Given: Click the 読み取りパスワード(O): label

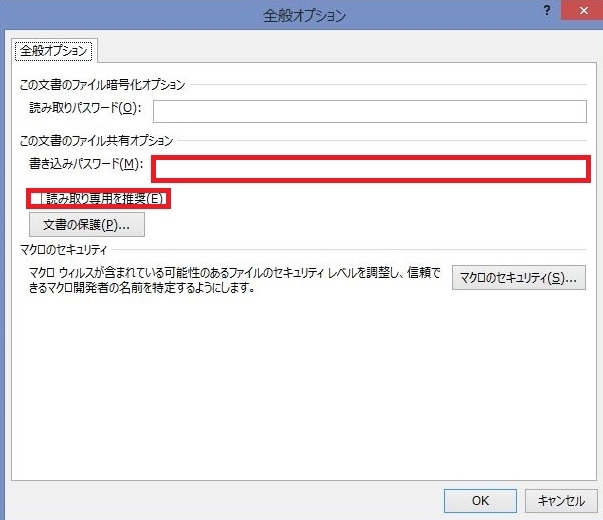Looking at the screenshot, I should [x=85, y=108].
